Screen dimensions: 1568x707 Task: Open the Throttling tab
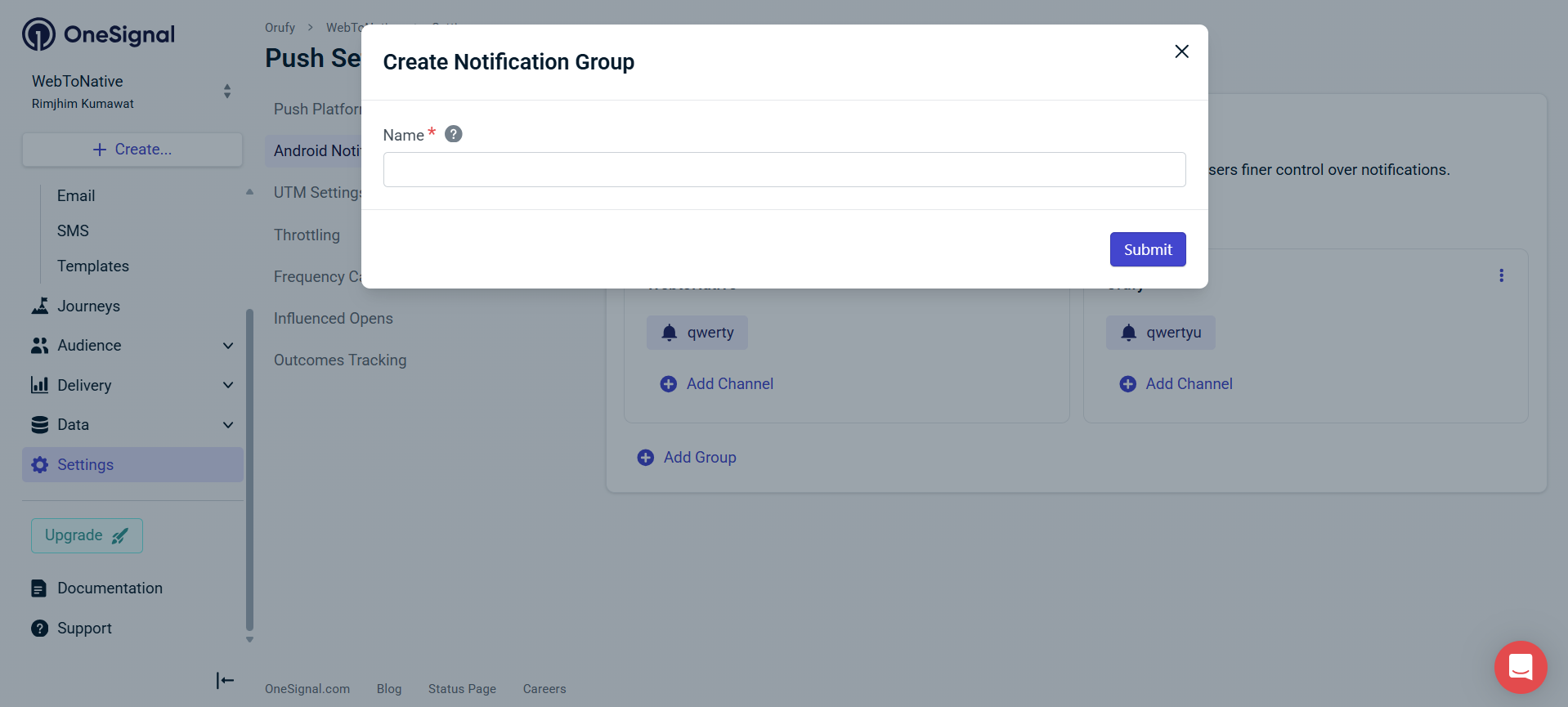(x=307, y=235)
